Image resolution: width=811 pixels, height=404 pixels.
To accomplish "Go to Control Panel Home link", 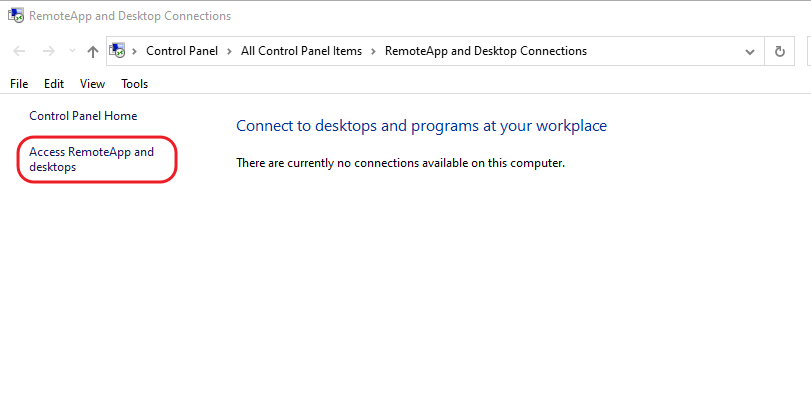I will [83, 116].
